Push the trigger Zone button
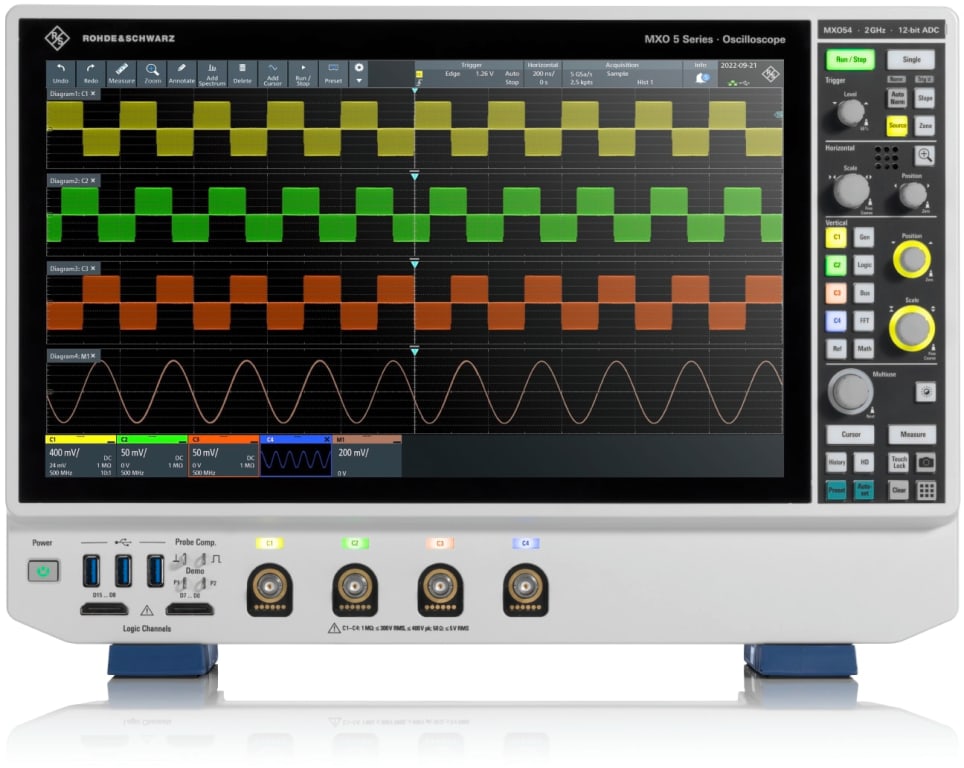Screen dimensions: 964x768 925,125
